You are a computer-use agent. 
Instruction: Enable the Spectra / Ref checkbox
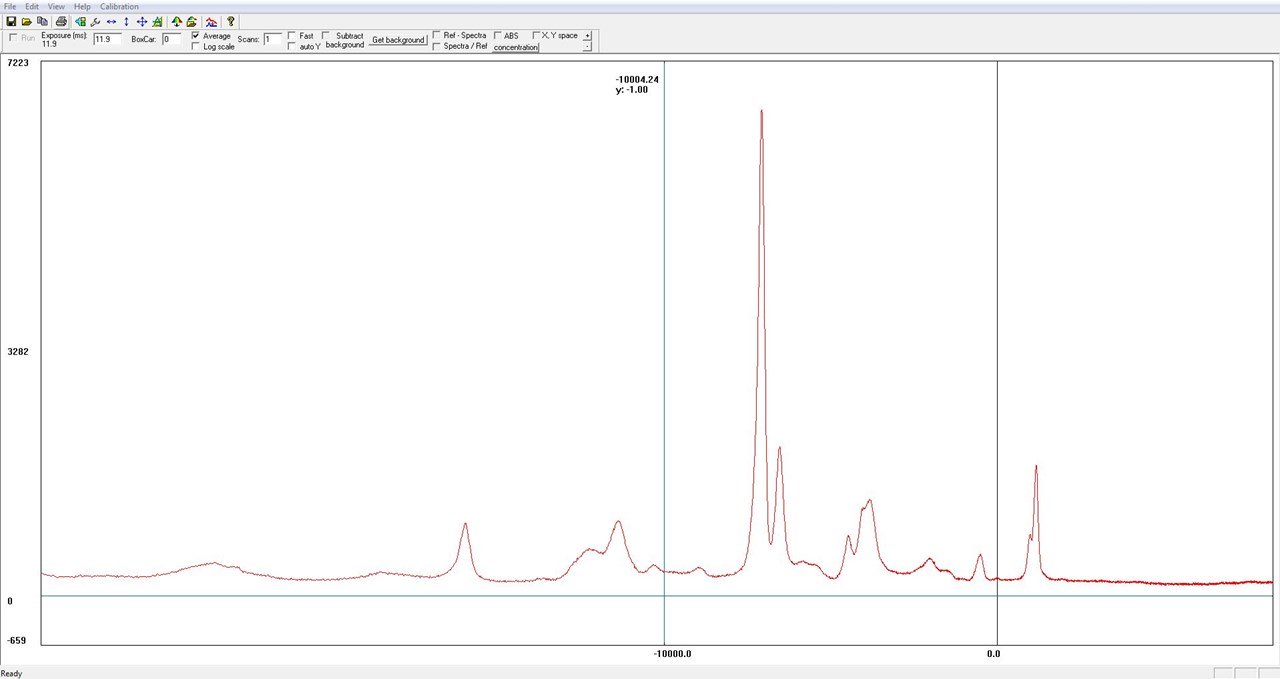[436, 47]
